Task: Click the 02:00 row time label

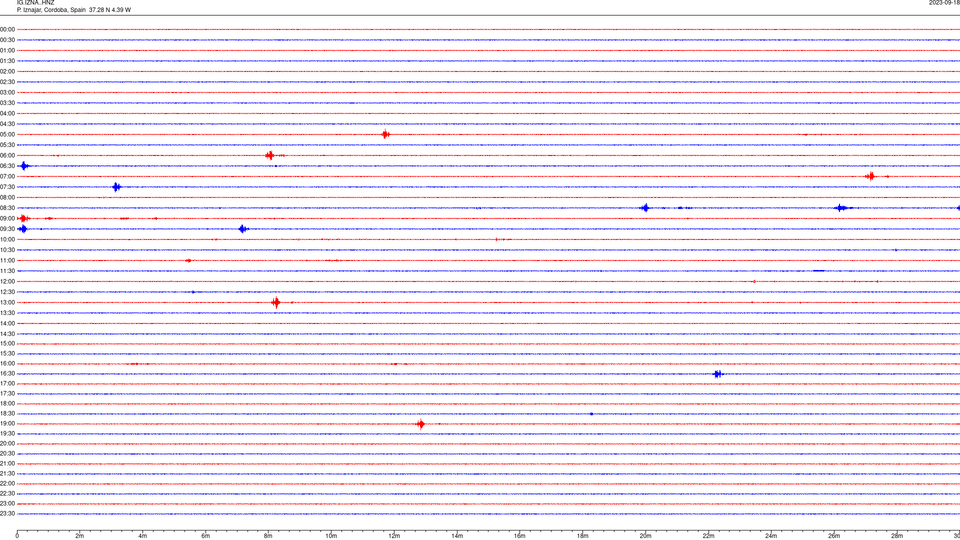Action: [x=7, y=72]
